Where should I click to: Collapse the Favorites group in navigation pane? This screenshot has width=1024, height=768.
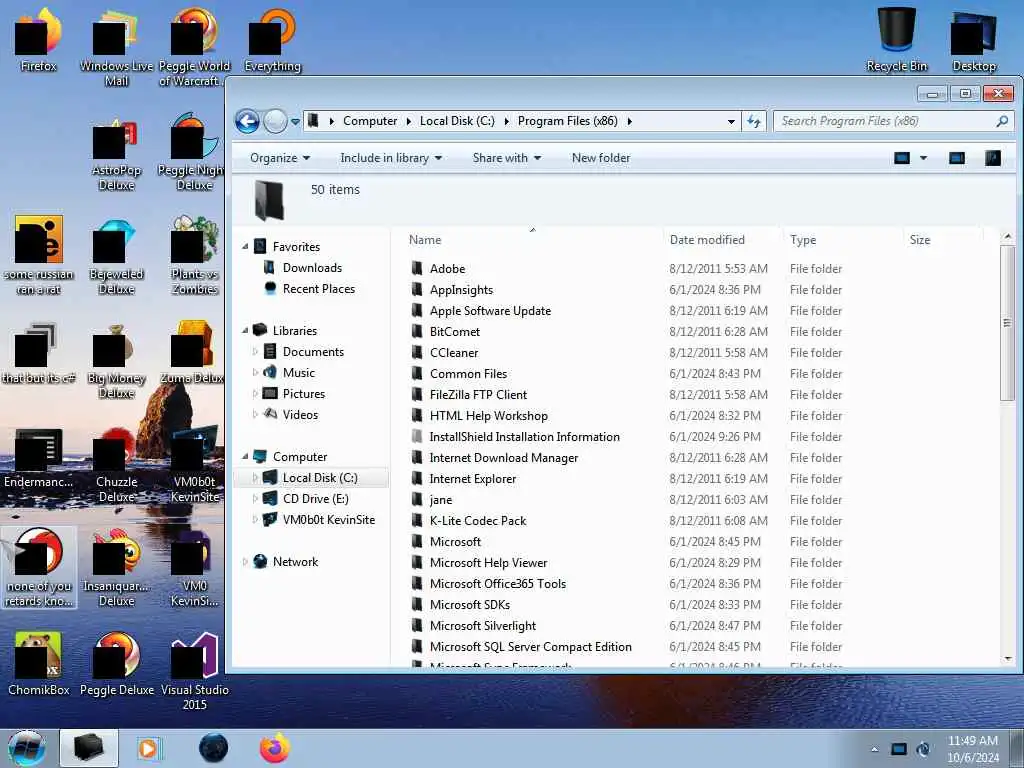(x=245, y=247)
